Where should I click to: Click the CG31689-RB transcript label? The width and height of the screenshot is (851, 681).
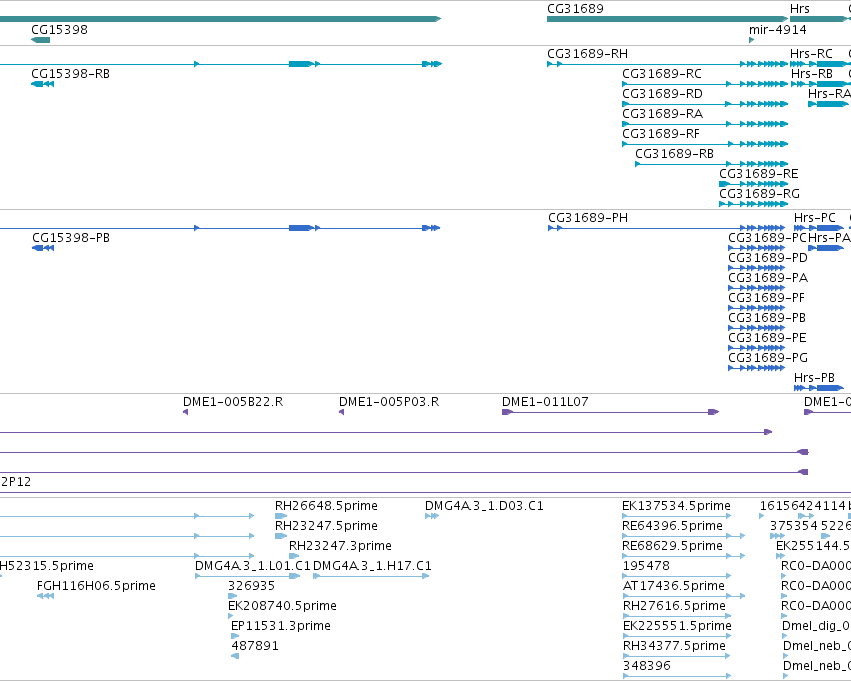[x=674, y=154]
